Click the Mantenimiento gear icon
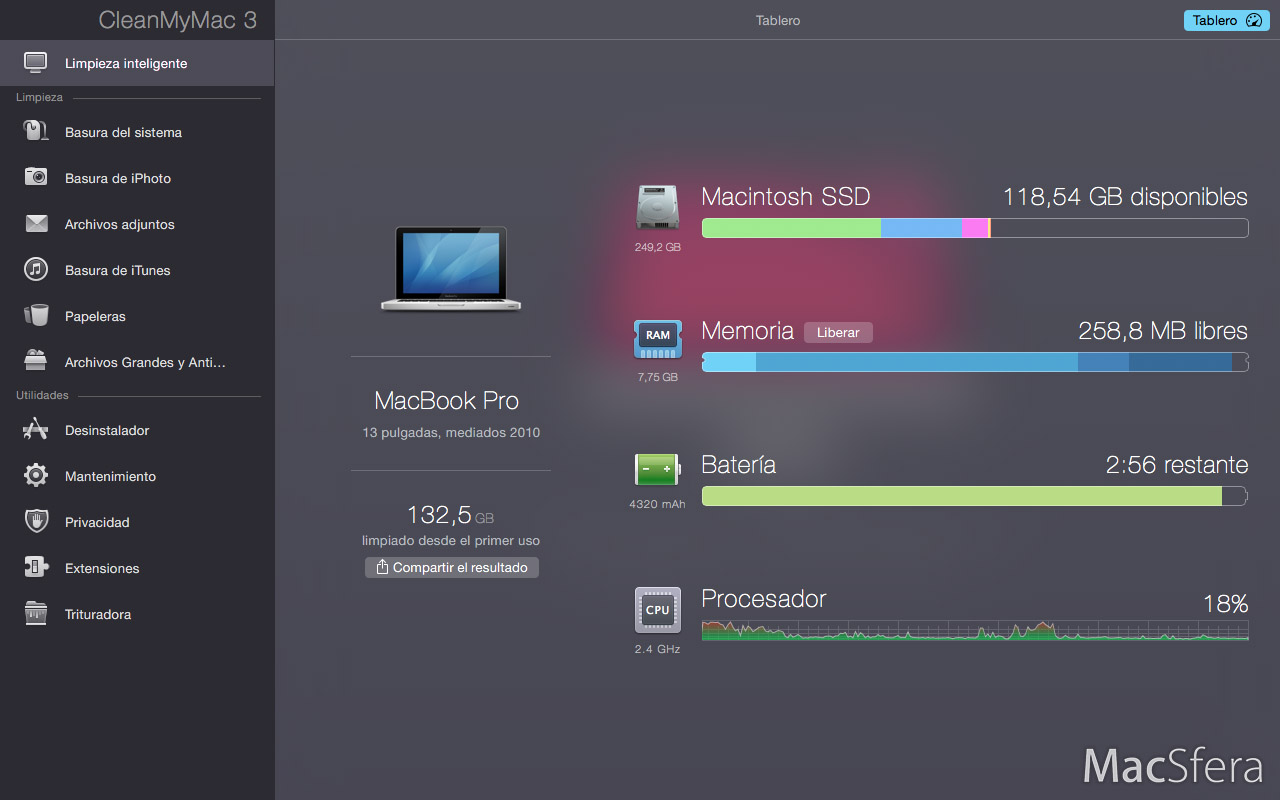Image resolution: width=1280 pixels, height=800 pixels. pyautogui.click(x=36, y=476)
